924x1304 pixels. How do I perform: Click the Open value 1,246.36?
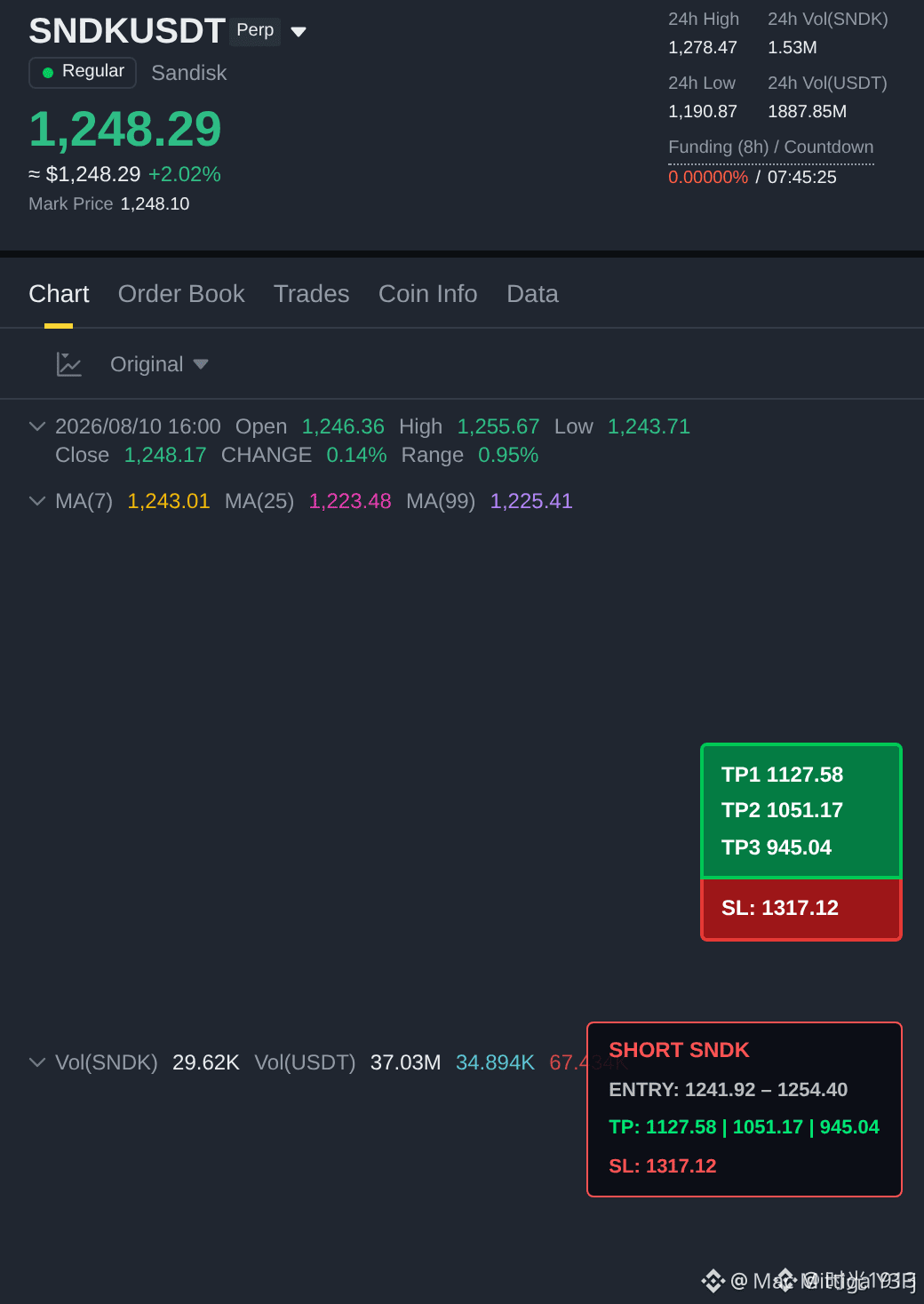click(x=343, y=426)
